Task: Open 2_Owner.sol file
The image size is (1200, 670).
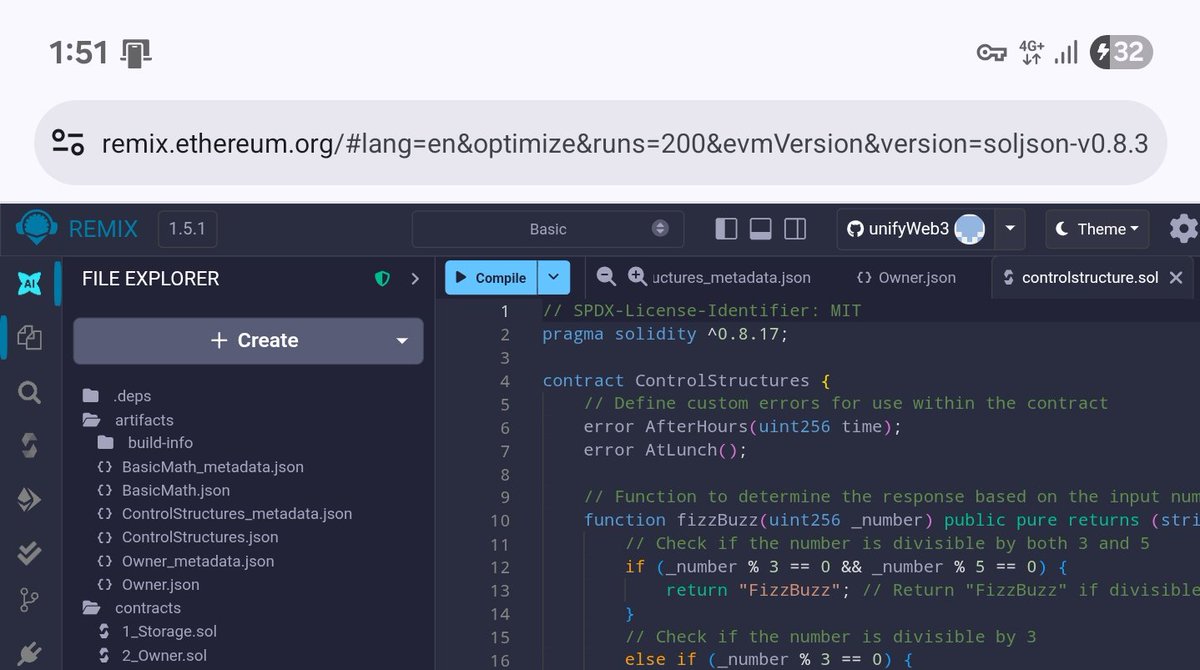Action: 164,656
